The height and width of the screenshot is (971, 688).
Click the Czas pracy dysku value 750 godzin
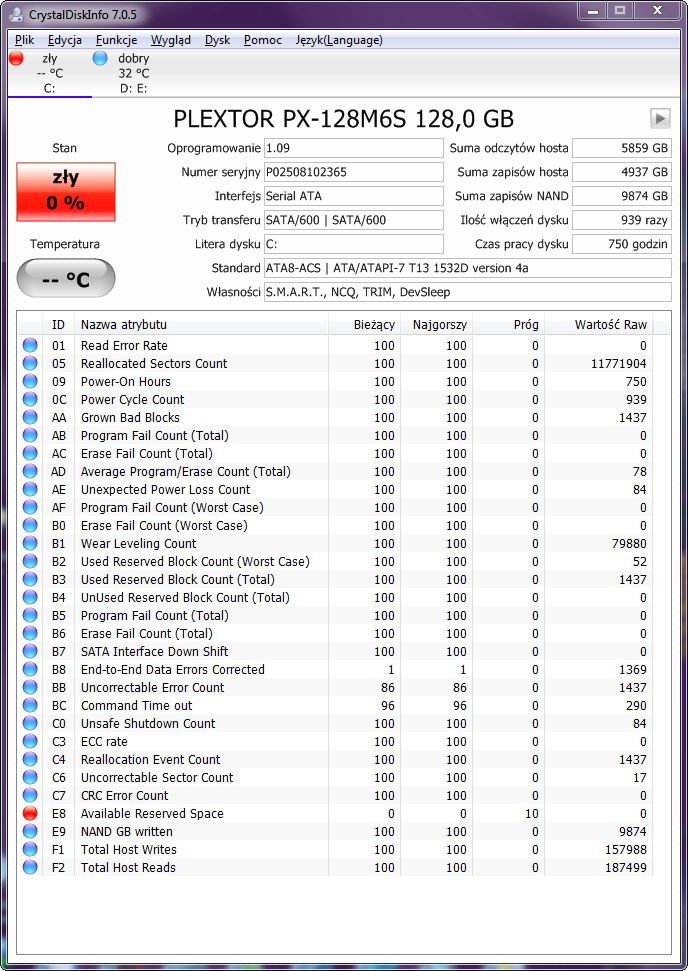621,244
